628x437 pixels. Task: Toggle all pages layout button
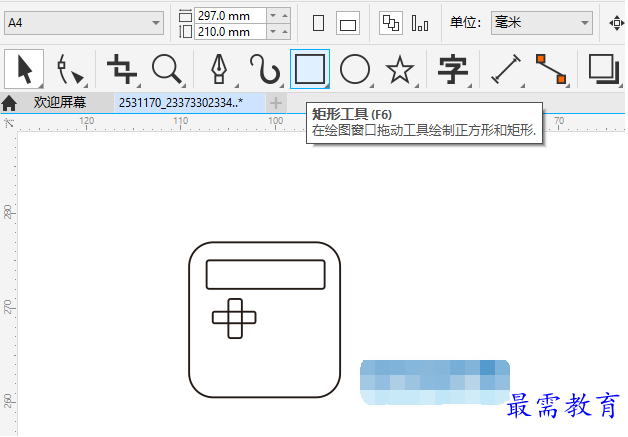tap(391, 23)
